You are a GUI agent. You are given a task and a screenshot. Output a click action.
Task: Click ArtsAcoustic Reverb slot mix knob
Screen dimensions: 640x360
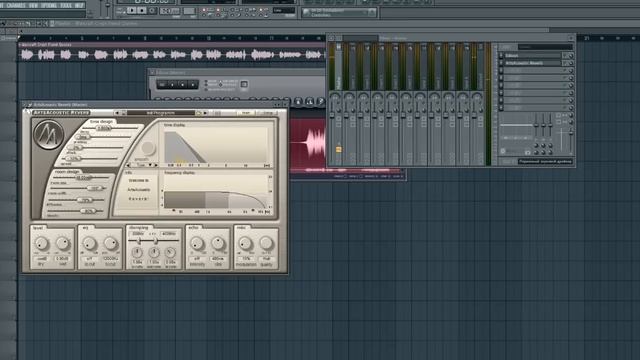[x=571, y=63]
